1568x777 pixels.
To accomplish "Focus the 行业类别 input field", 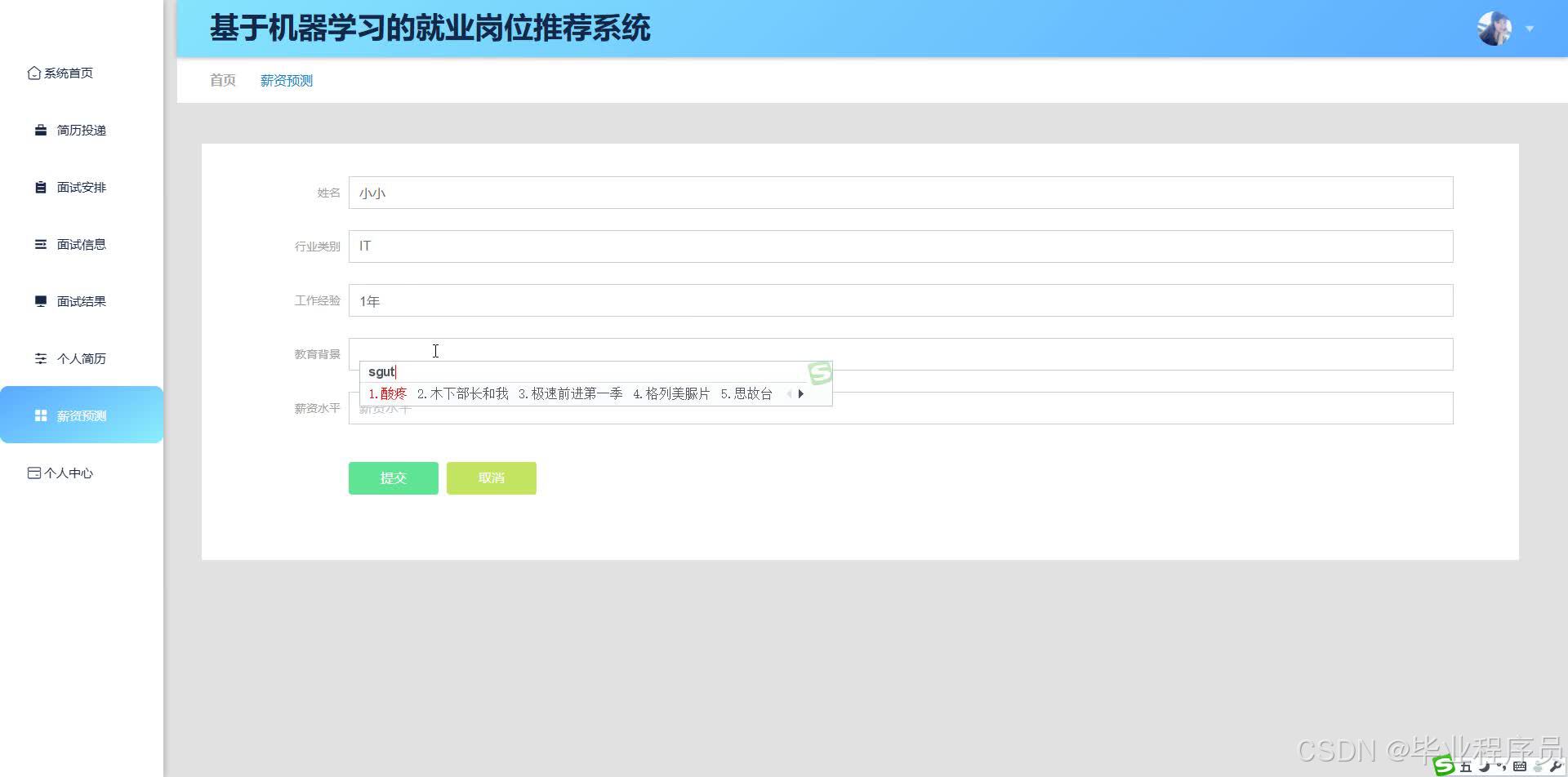I will [x=901, y=246].
